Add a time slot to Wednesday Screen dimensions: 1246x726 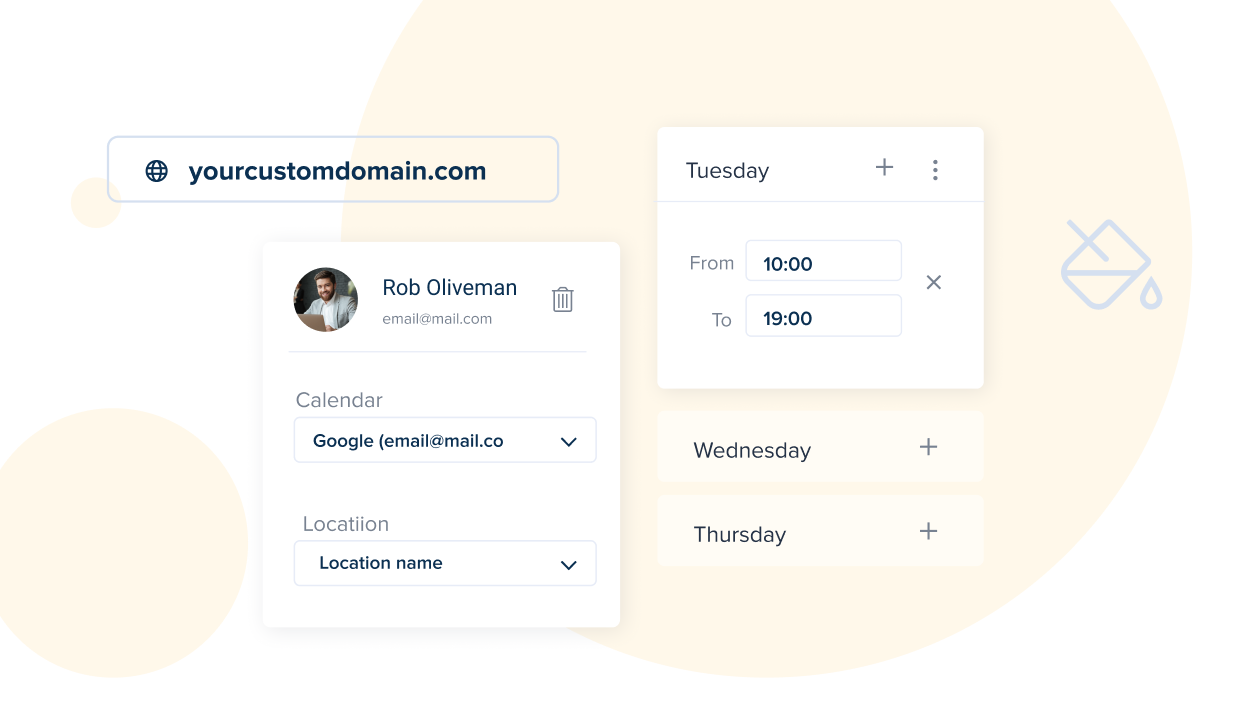coord(928,447)
